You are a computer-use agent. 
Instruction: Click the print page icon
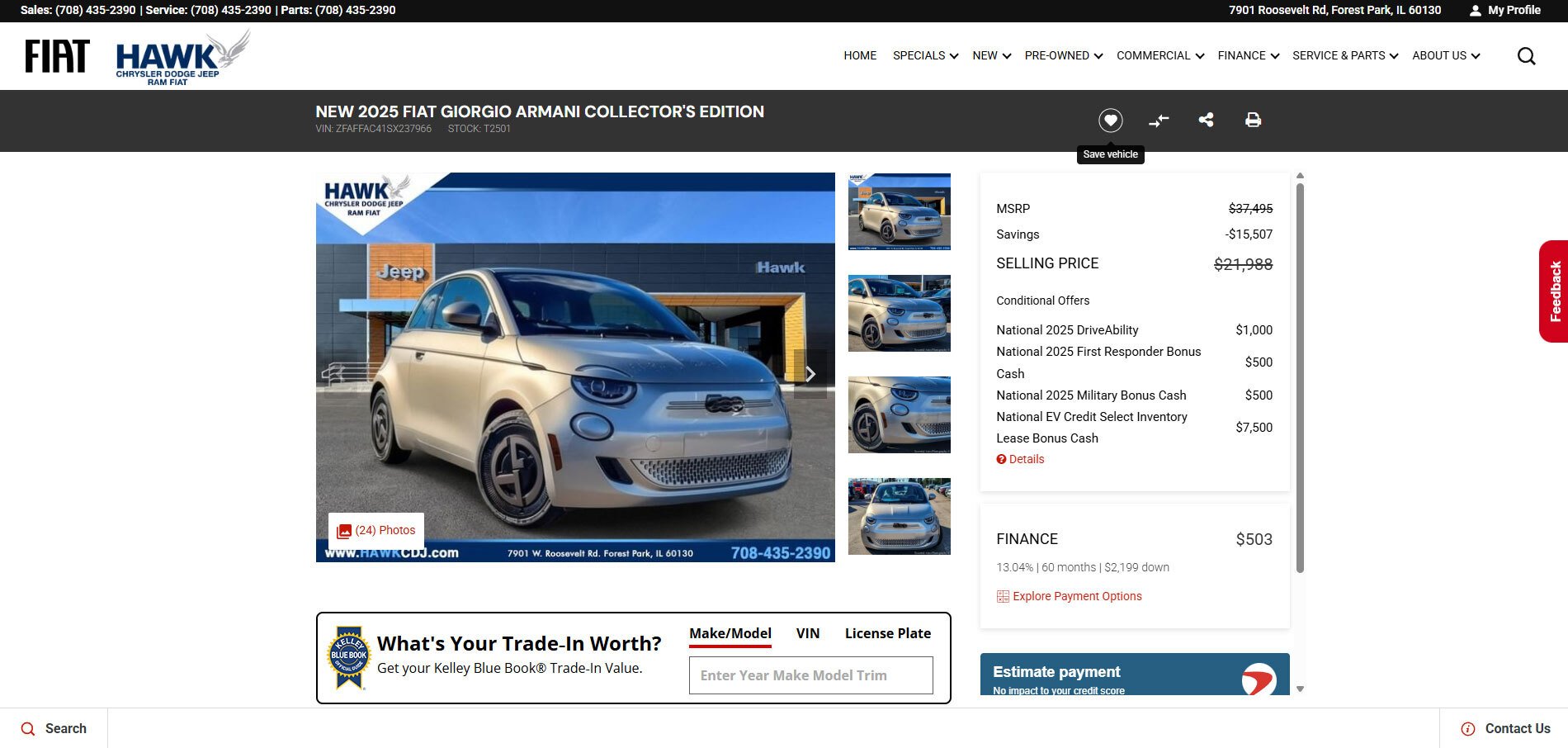tap(1253, 120)
